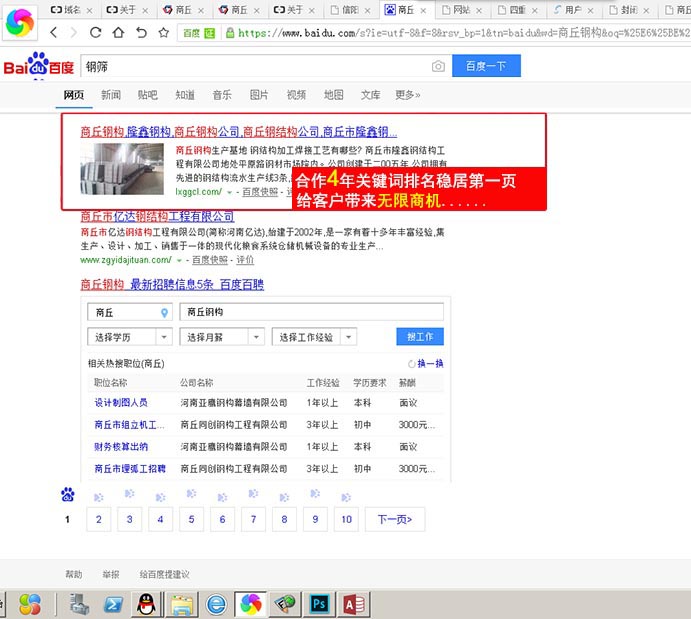Open 商丘钢构_最新招聘信息5条 百度百聘 link

[172, 285]
